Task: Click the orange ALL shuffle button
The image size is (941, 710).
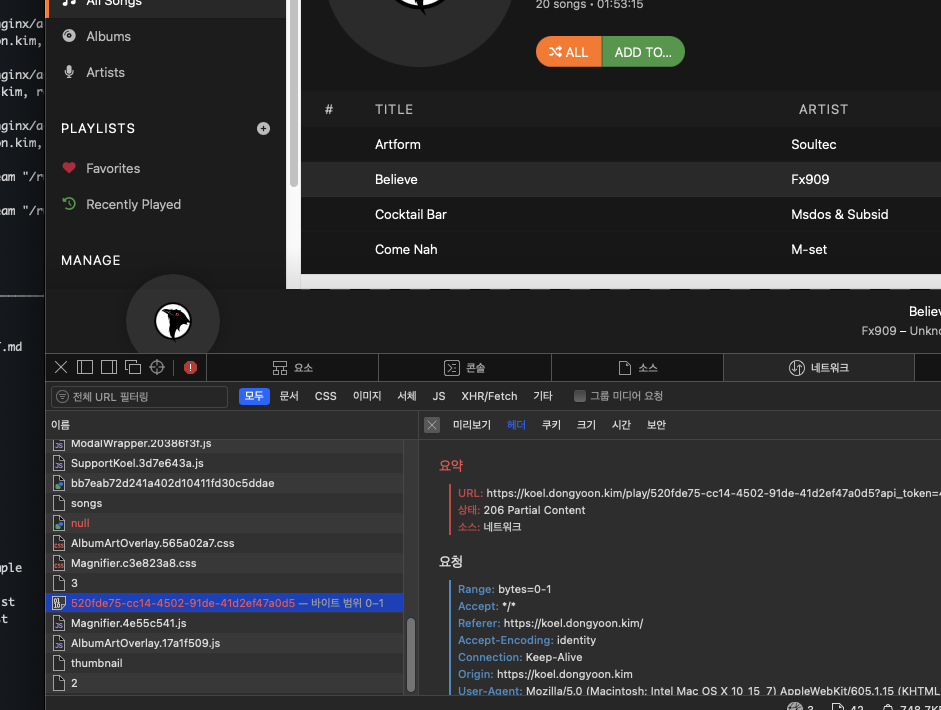Action: coord(568,51)
